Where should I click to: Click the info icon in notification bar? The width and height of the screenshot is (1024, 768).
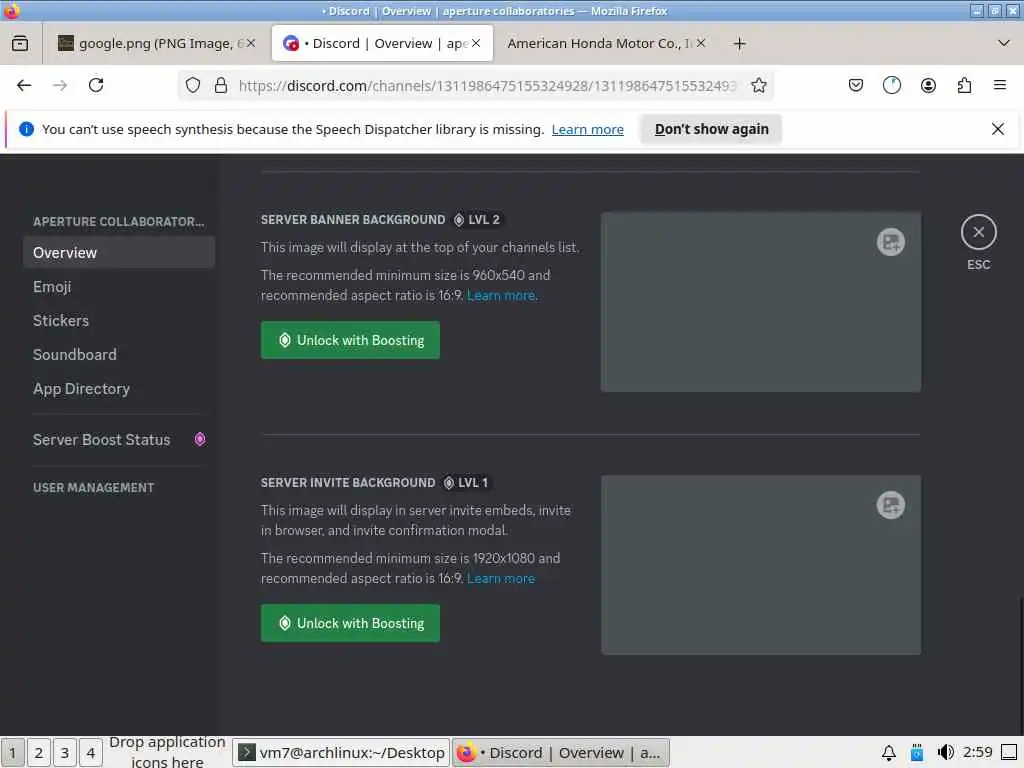pyautogui.click(x=26, y=129)
